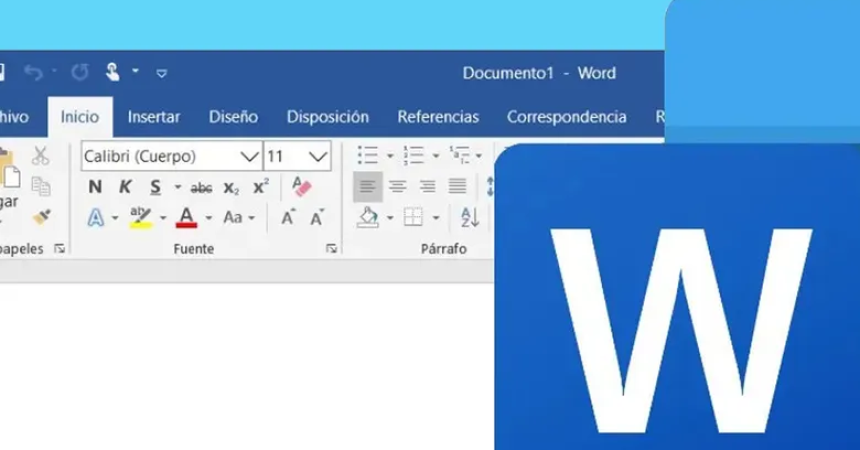Image resolution: width=860 pixels, height=450 pixels.
Task: Apply subscript X2 formatting
Action: (231, 188)
